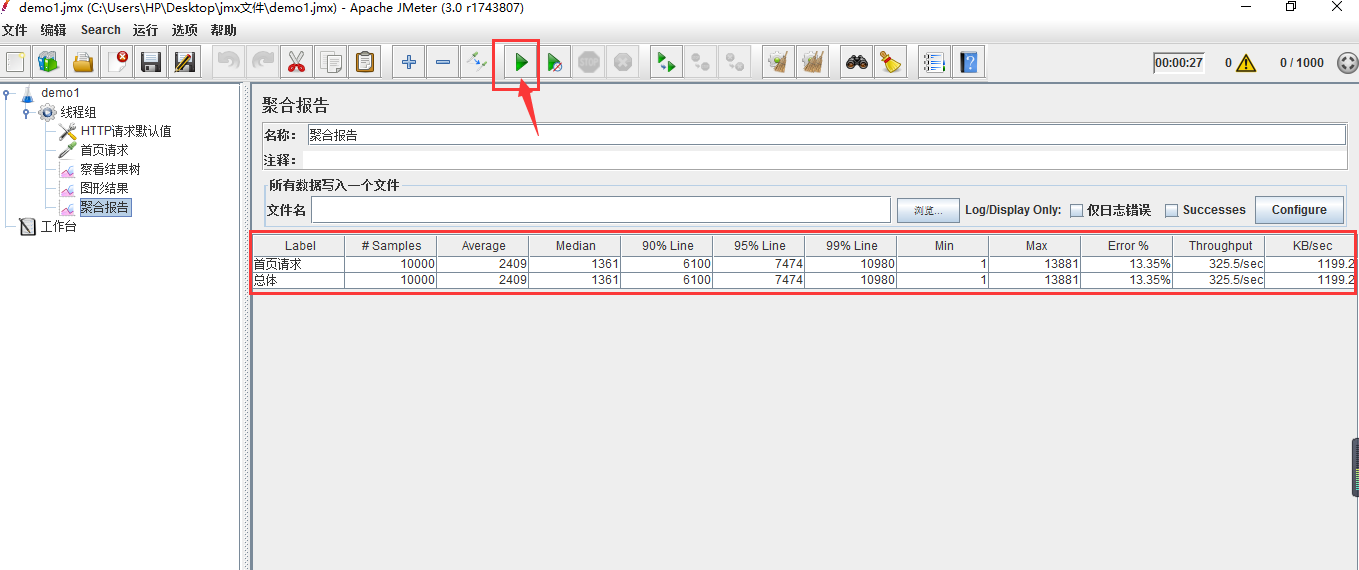Start test without pauses icon
This screenshot has width=1359, height=570.
coord(555,62)
